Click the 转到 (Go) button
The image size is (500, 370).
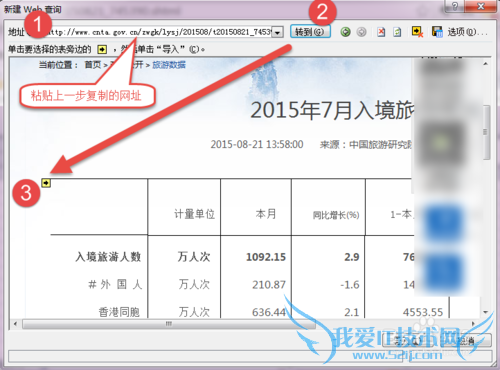pos(310,32)
